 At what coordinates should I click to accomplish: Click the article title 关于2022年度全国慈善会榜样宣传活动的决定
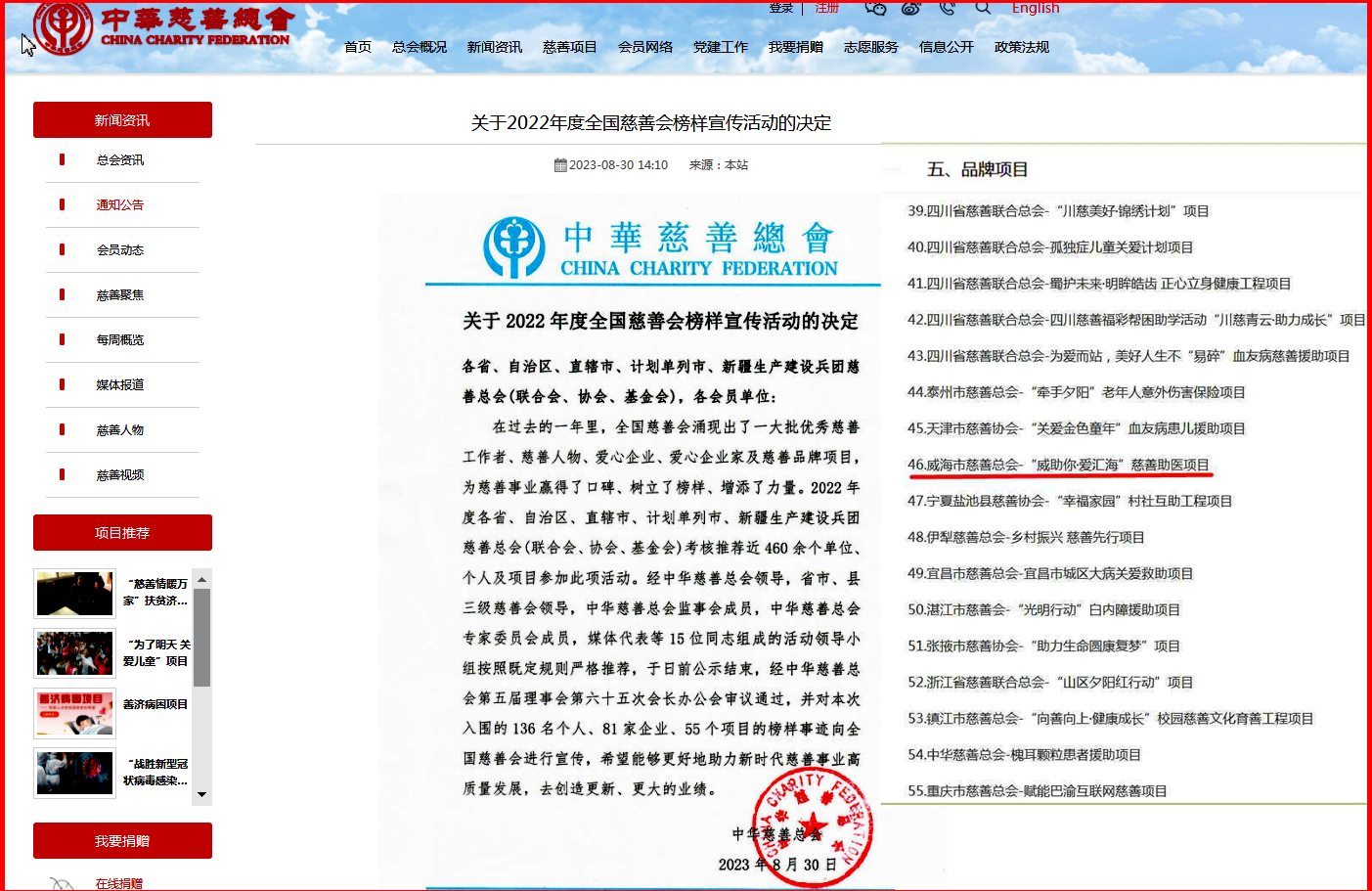(x=651, y=123)
